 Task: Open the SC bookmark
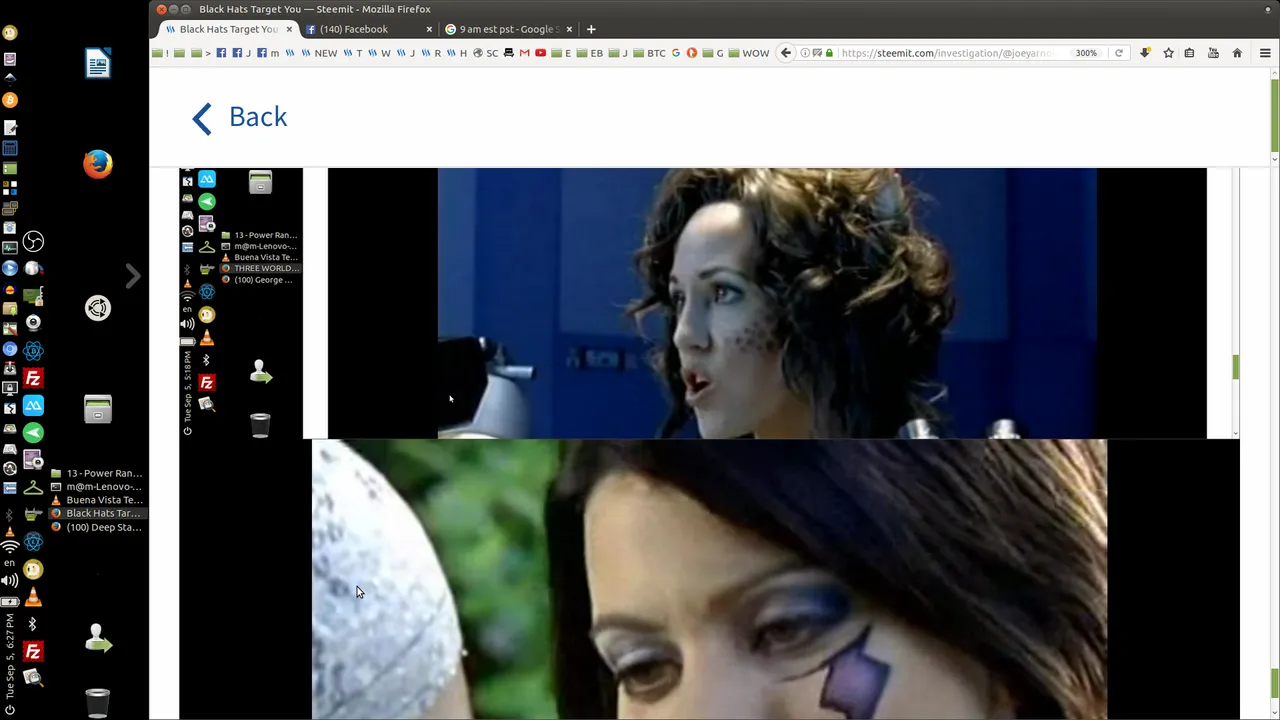point(486,53)
